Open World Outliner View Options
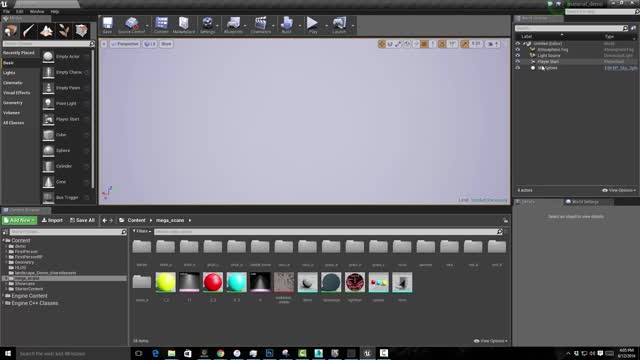The height and width of the screenshot is (360, 640). pyautogui.click(x=619, y=190)
